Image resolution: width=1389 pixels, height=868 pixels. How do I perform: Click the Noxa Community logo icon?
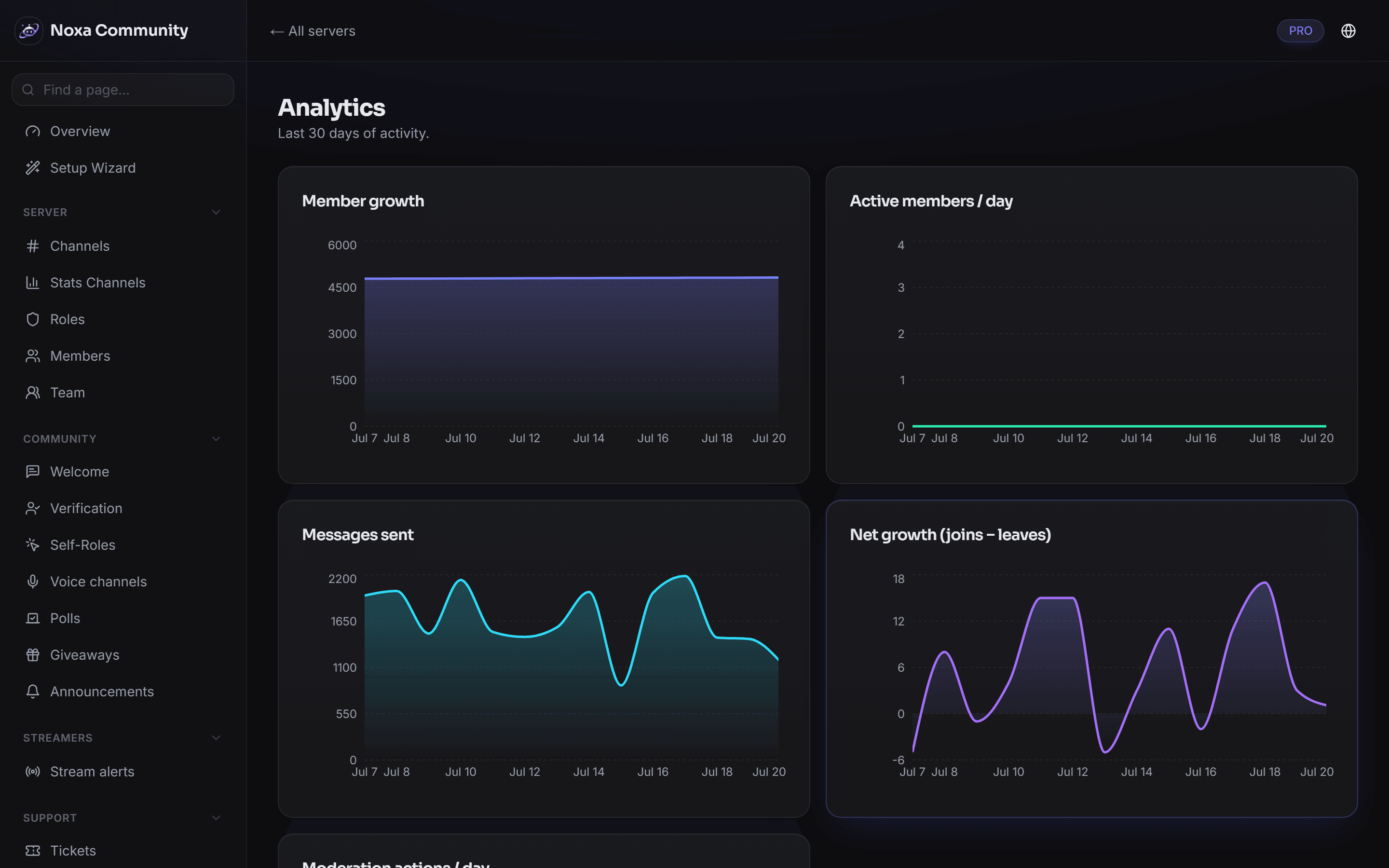(x=29, y=30)
